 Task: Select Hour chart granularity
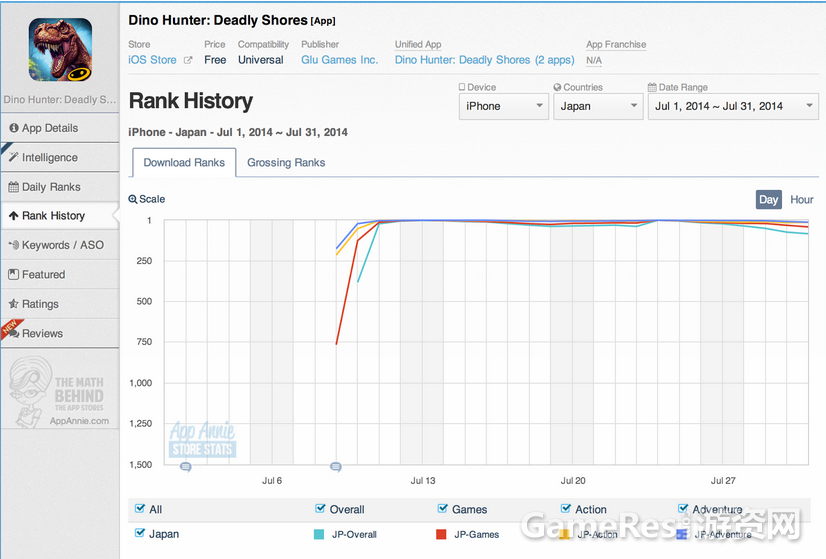801,200
